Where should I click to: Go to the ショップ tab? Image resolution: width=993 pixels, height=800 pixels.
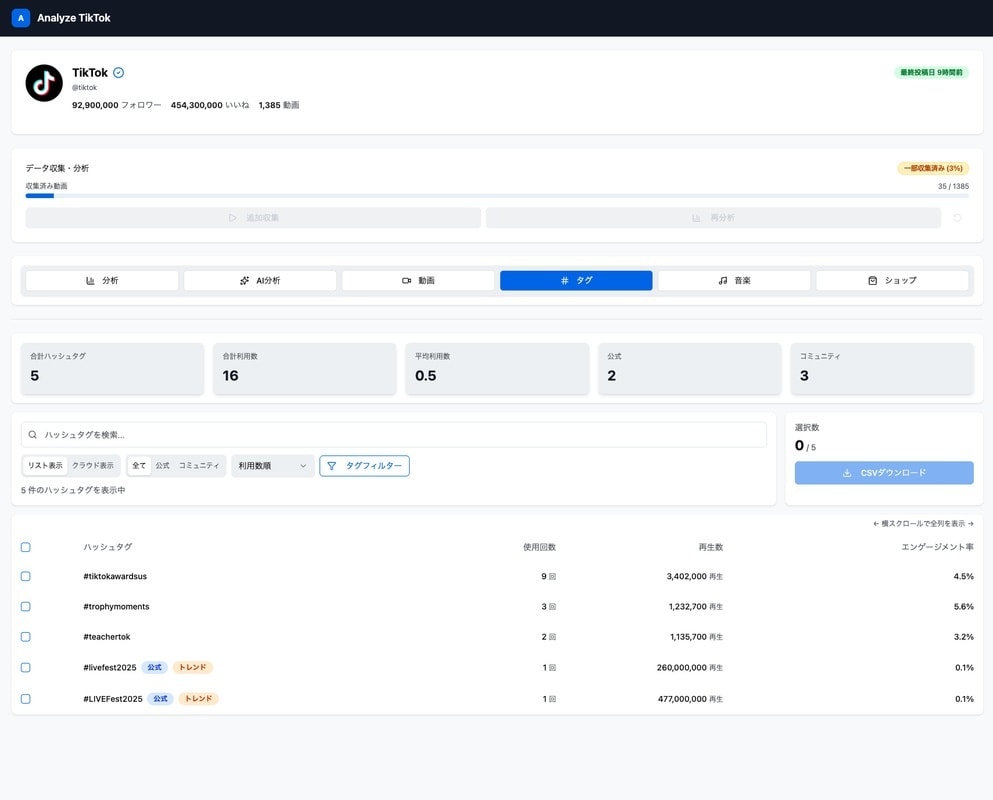point(892,281)
